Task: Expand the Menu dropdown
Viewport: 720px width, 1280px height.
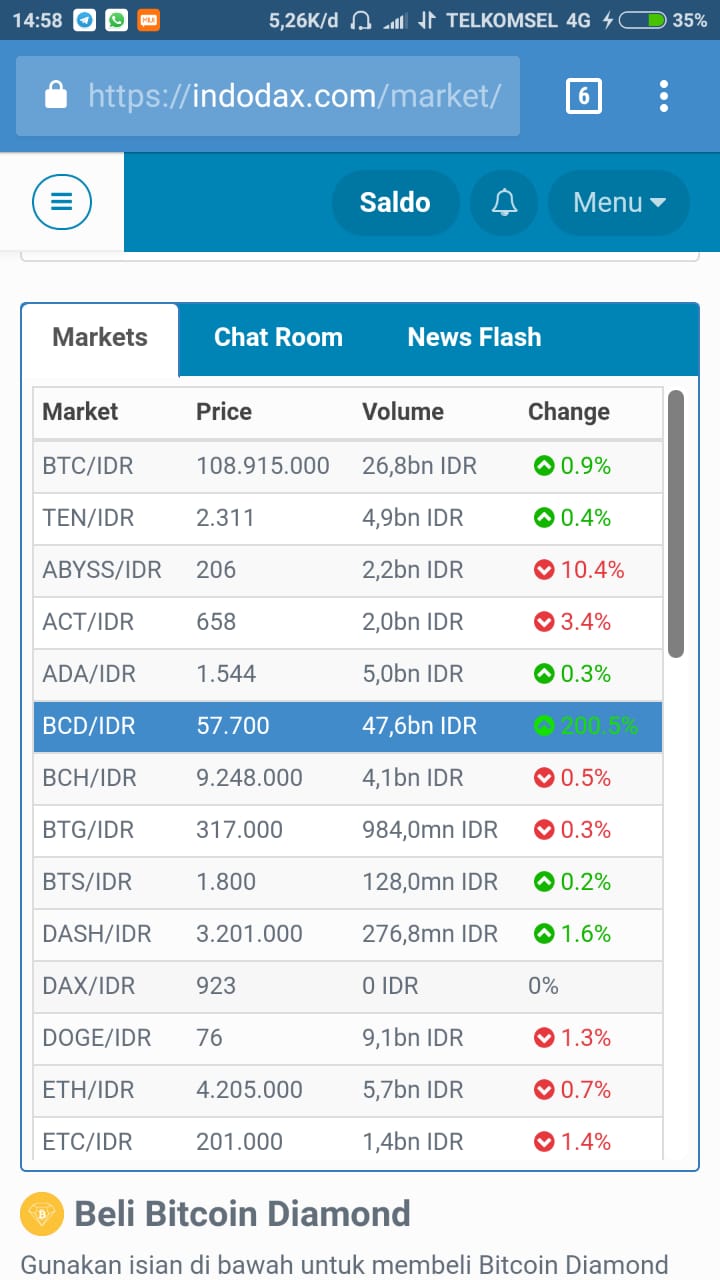Action: (x=619, y=202)
